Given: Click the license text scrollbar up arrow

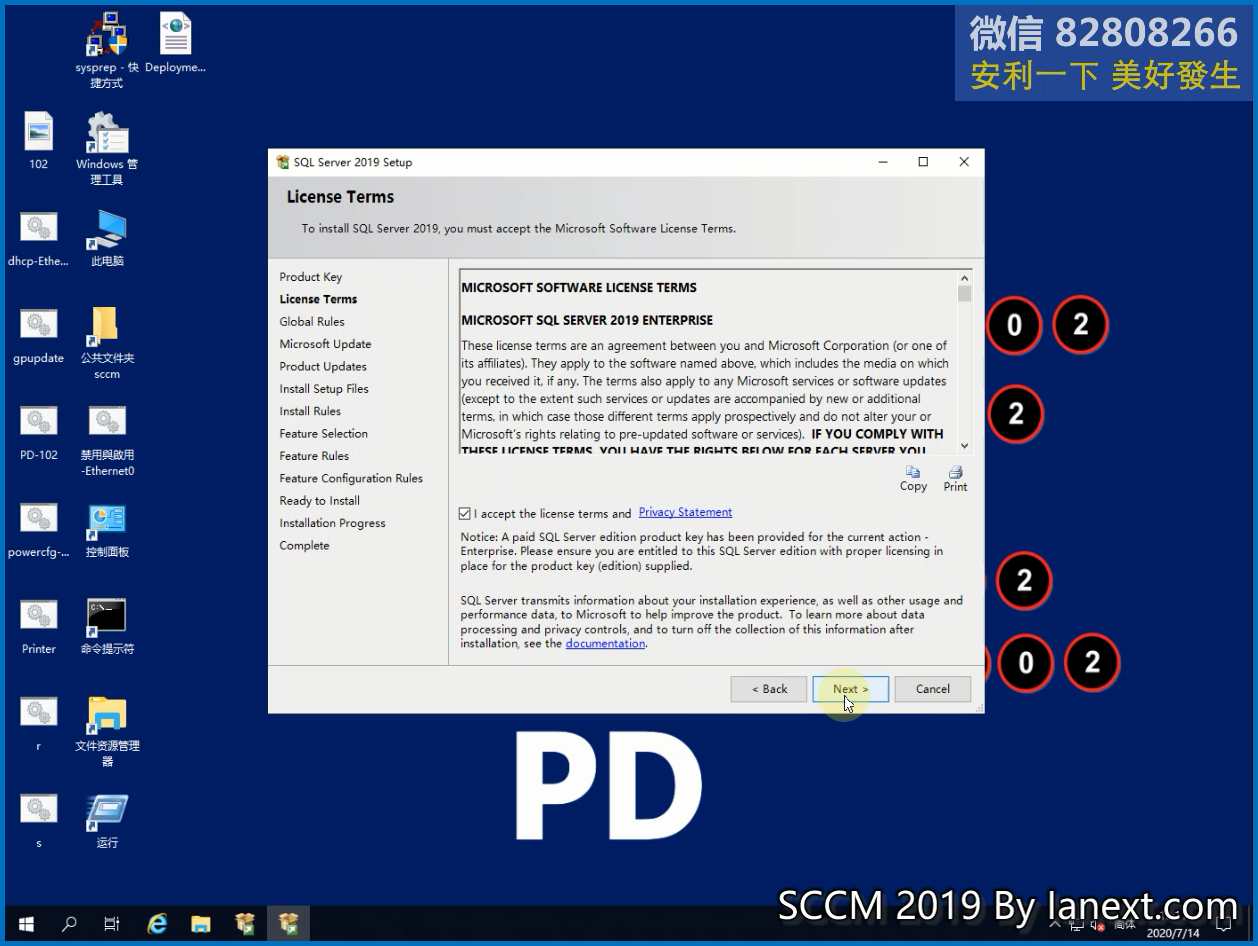Looking at the screenshot, I should point(964,278).
